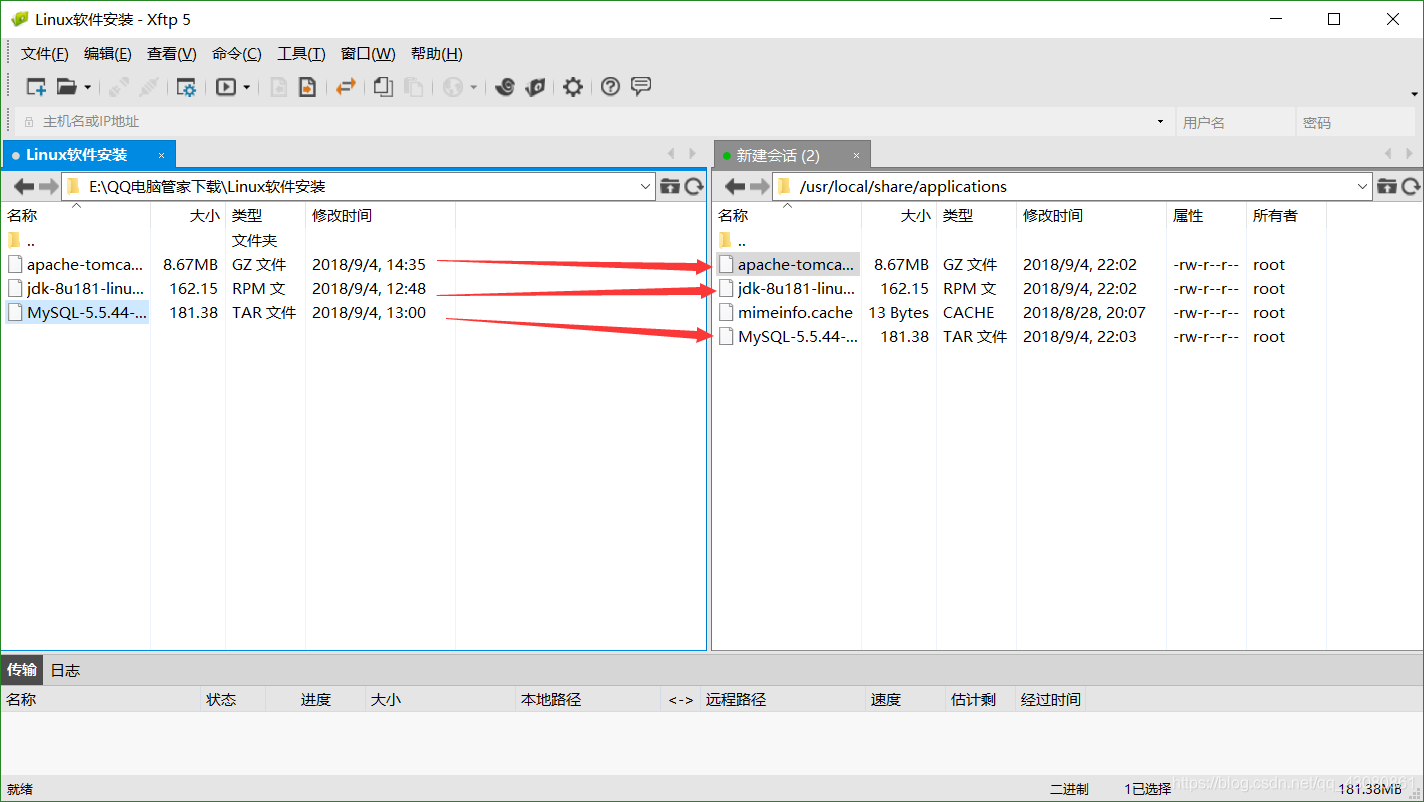Expand the host address dropdown arrow
The image size is (1424, 802).
[1161, 122]
